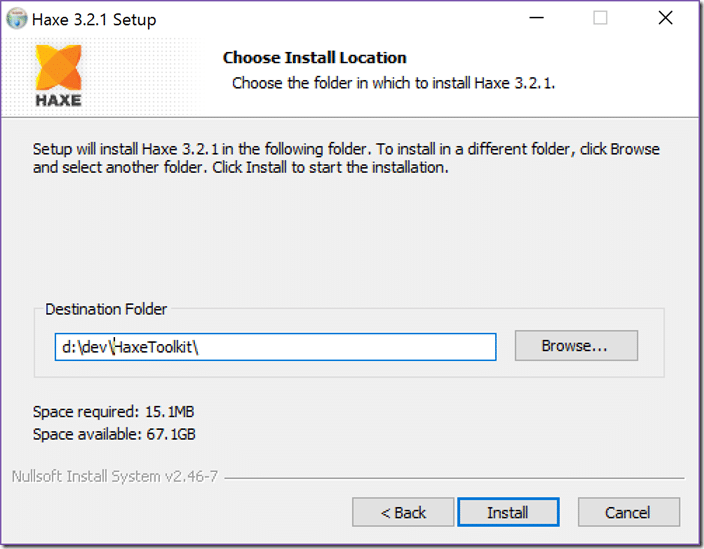Click the 'Destination Folder' group label

pos(106,309)
